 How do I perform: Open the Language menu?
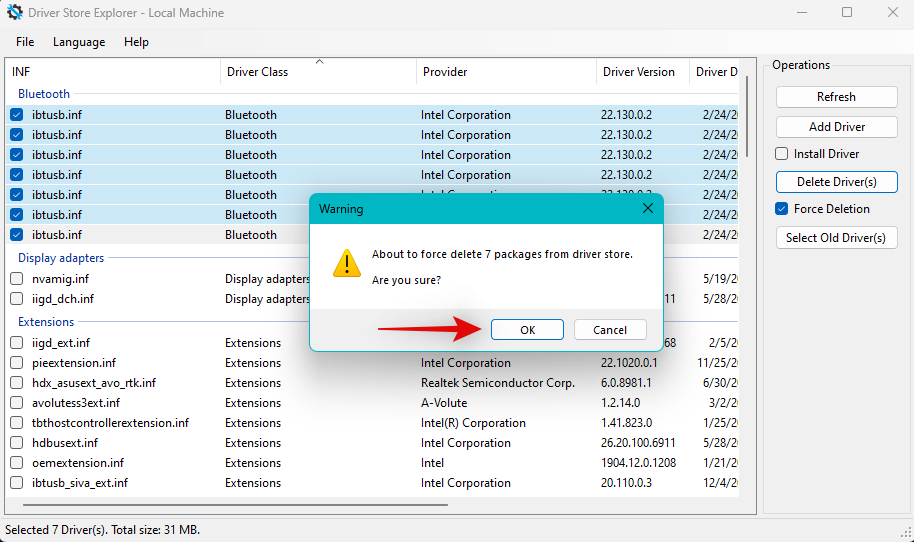pos(79,42)
